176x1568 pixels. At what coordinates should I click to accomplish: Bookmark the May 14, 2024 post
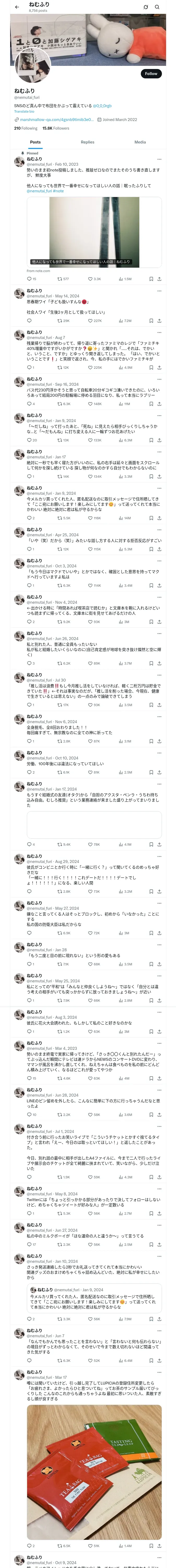[151, 321]
